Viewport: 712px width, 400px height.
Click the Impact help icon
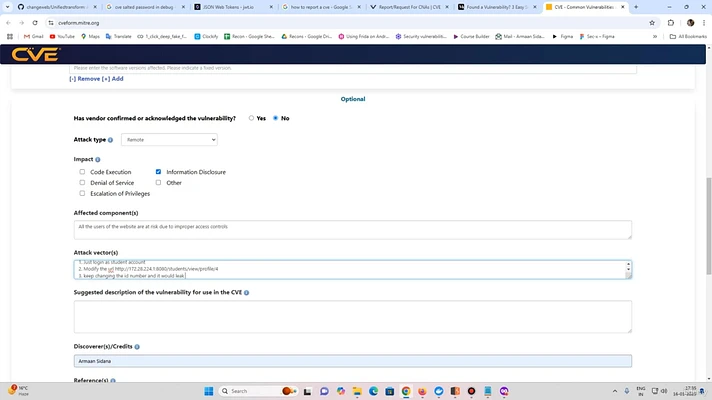pos(98,160)
